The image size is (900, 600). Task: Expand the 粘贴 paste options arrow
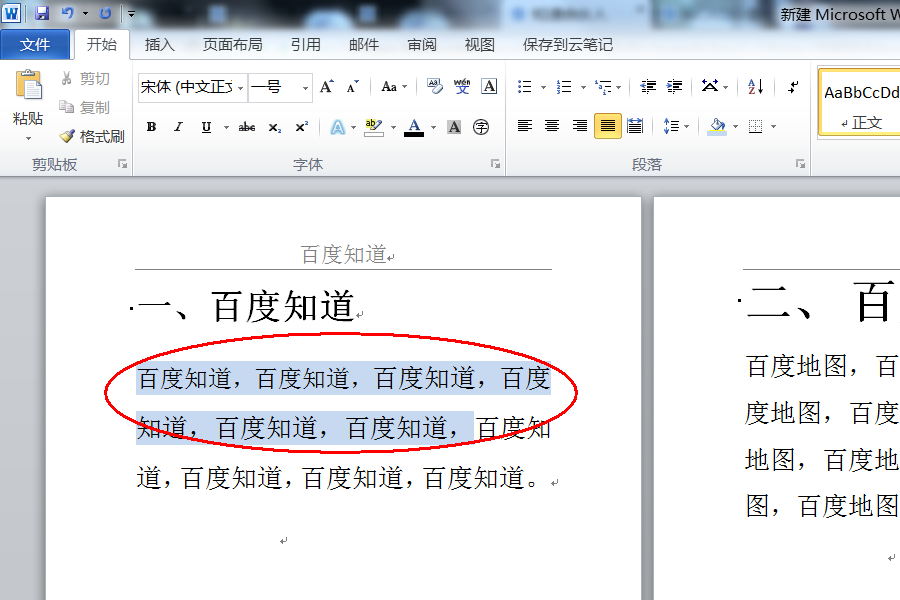28,138
